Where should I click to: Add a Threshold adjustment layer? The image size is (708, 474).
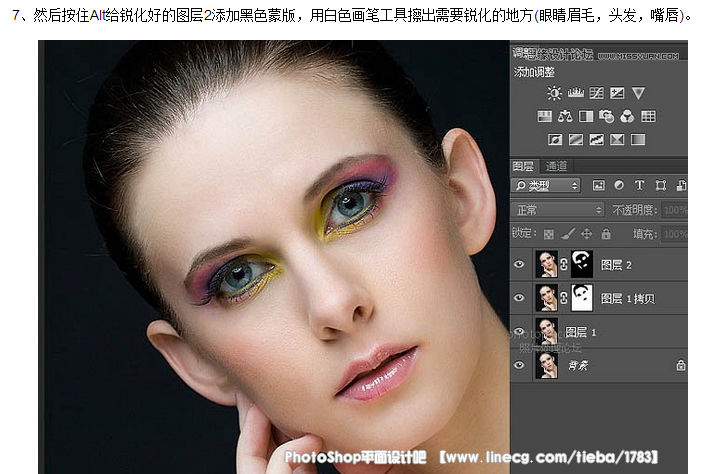coord(596,139)
